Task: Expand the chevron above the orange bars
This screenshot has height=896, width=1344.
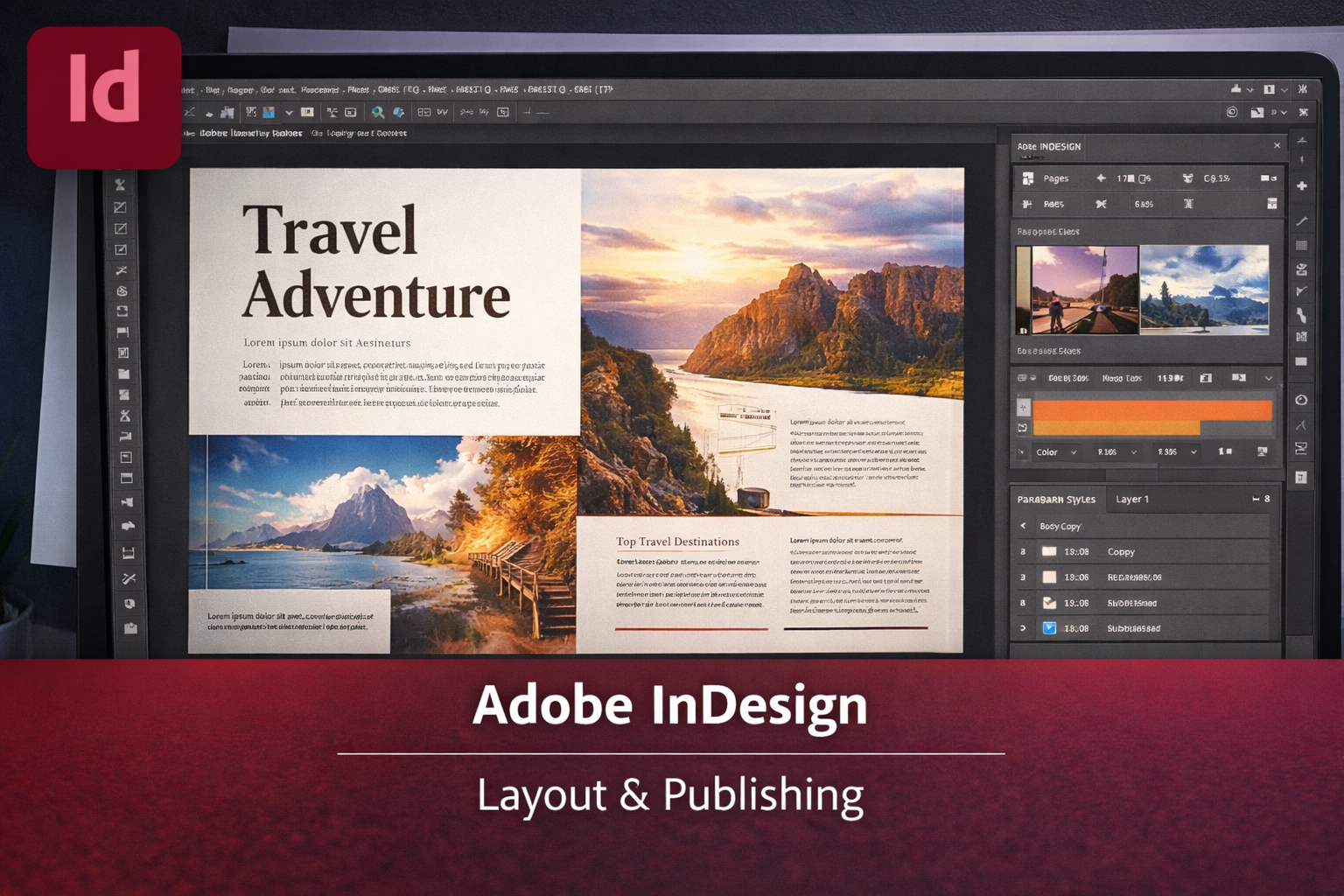Action: [1268, 378]
